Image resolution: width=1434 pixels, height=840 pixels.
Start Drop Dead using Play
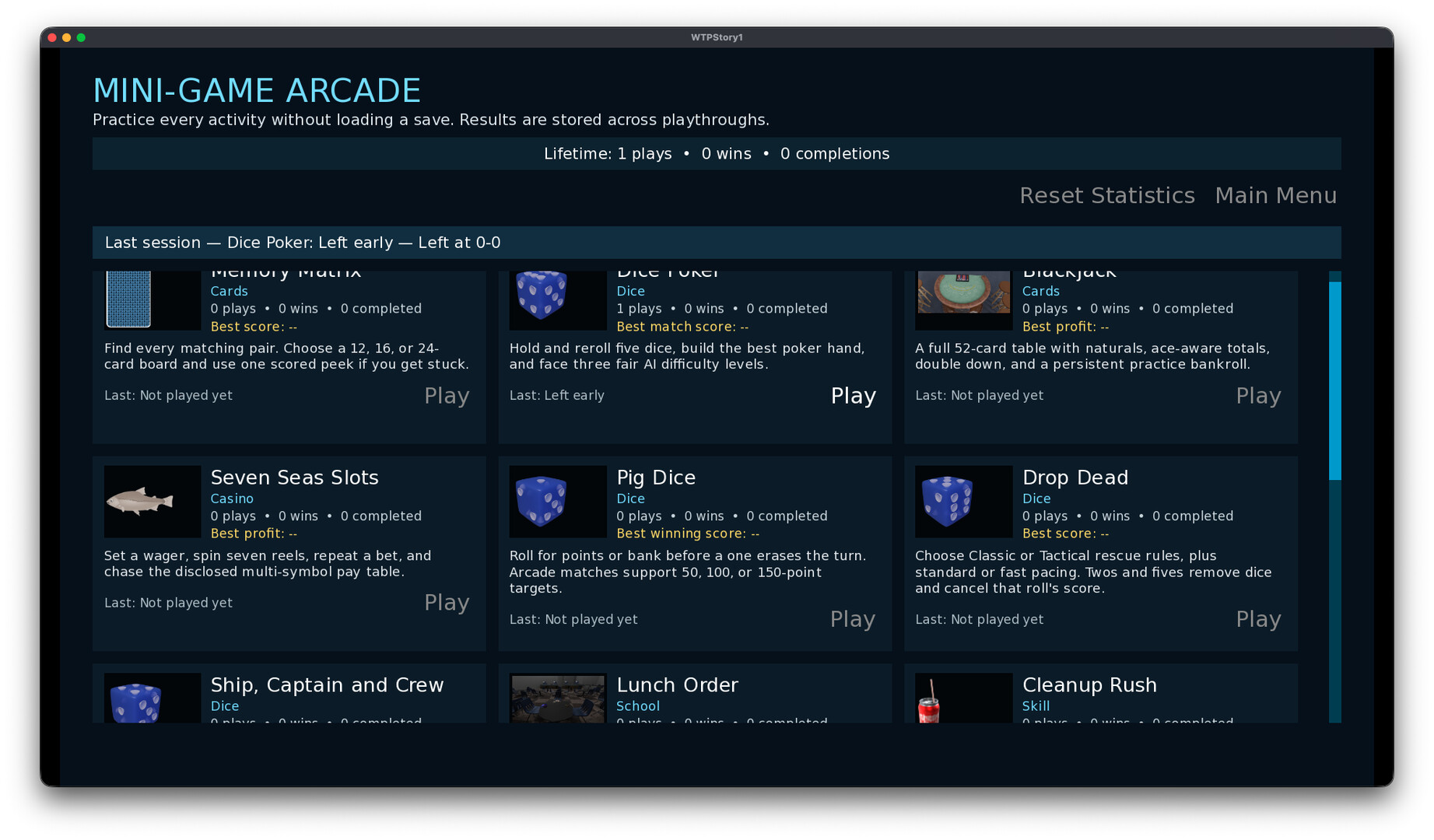(x=1258, y=619)
